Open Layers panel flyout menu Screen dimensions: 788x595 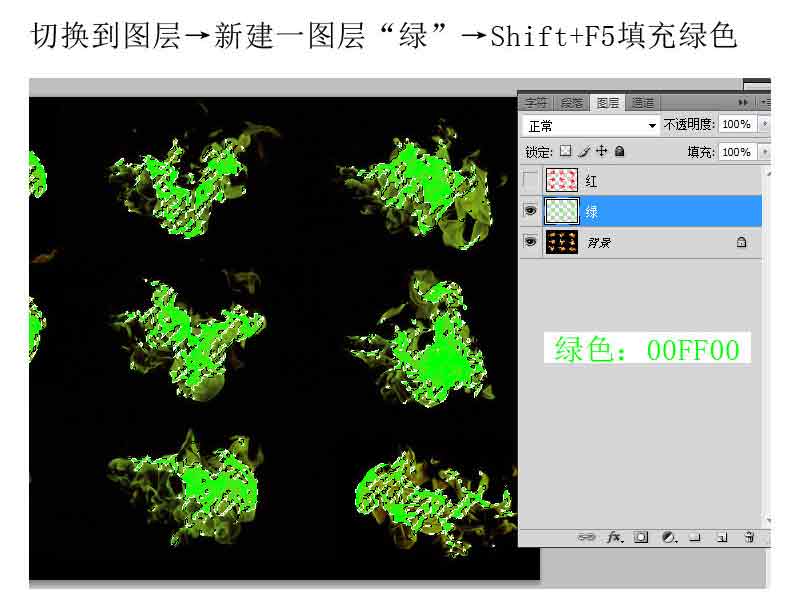coord(765,103)
